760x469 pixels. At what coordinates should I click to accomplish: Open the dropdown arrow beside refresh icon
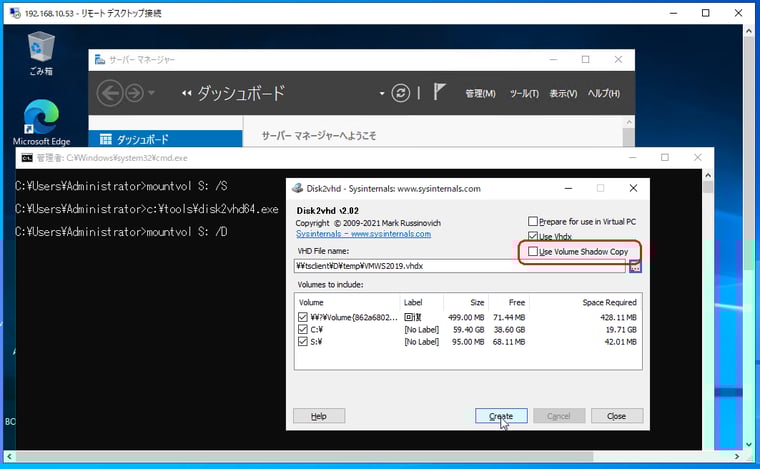click(x=382, y=94)
